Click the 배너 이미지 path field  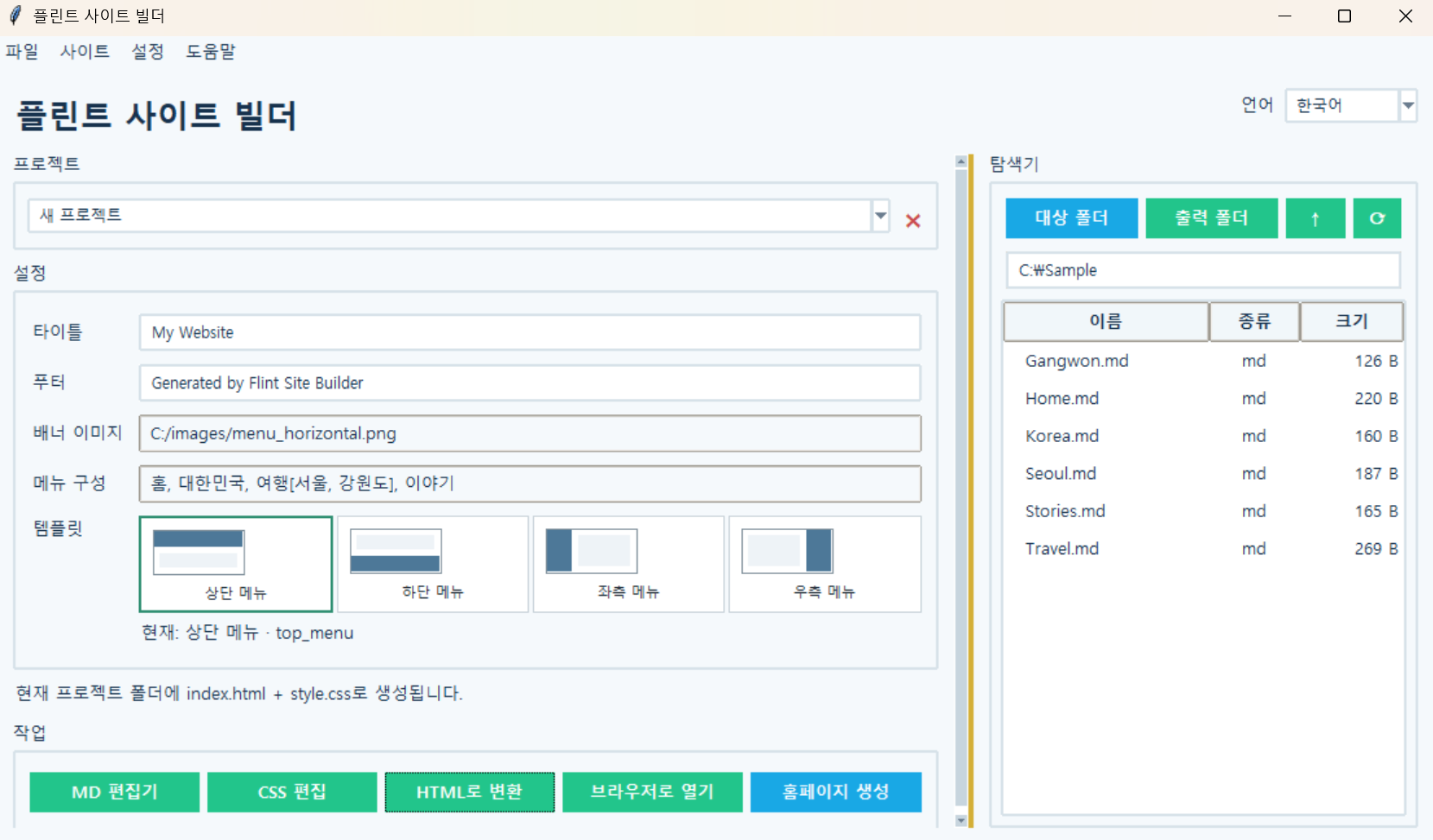point(529,433)
